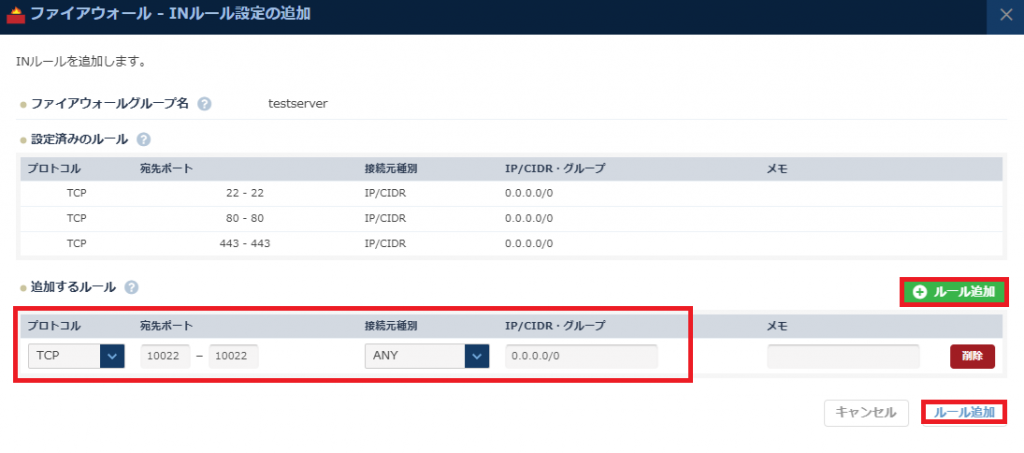
Task: Click the ending port field of the new rule
Action: tap(234, 356)
